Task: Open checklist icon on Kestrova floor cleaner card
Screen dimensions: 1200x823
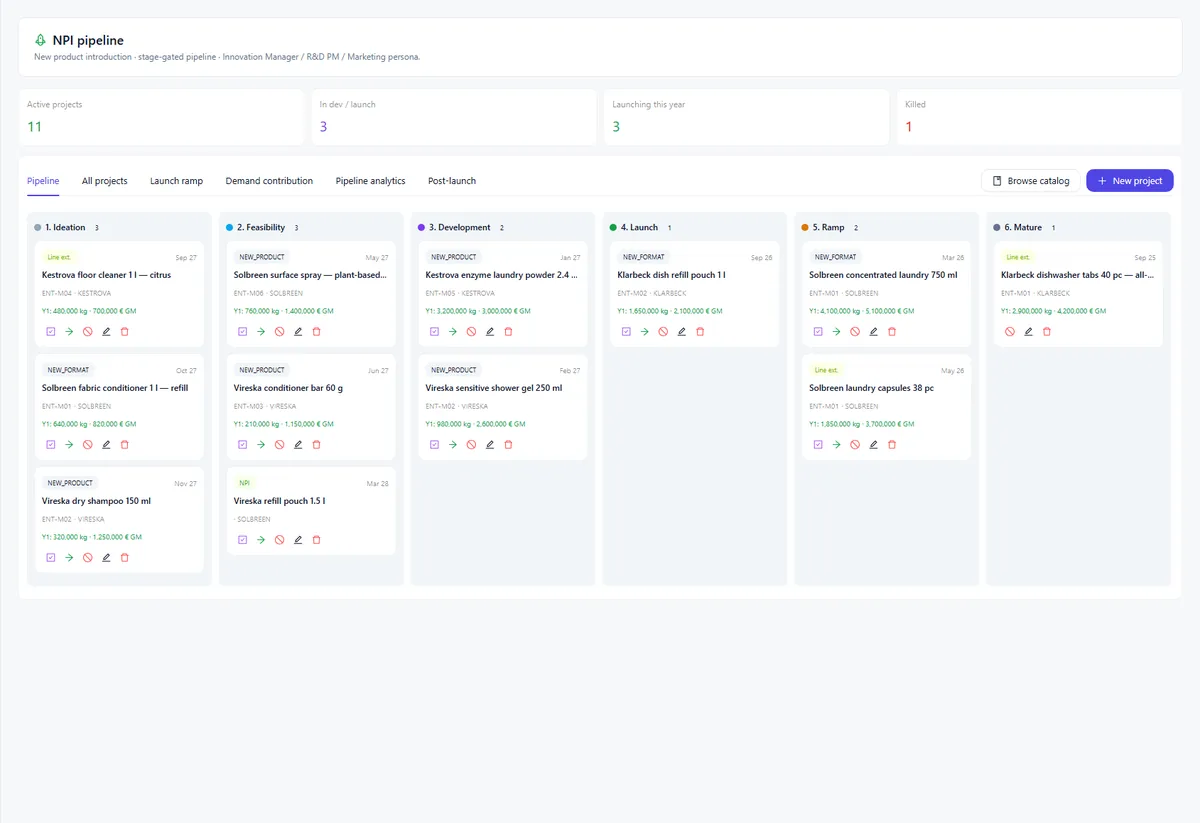Action: tap(51, 331)
